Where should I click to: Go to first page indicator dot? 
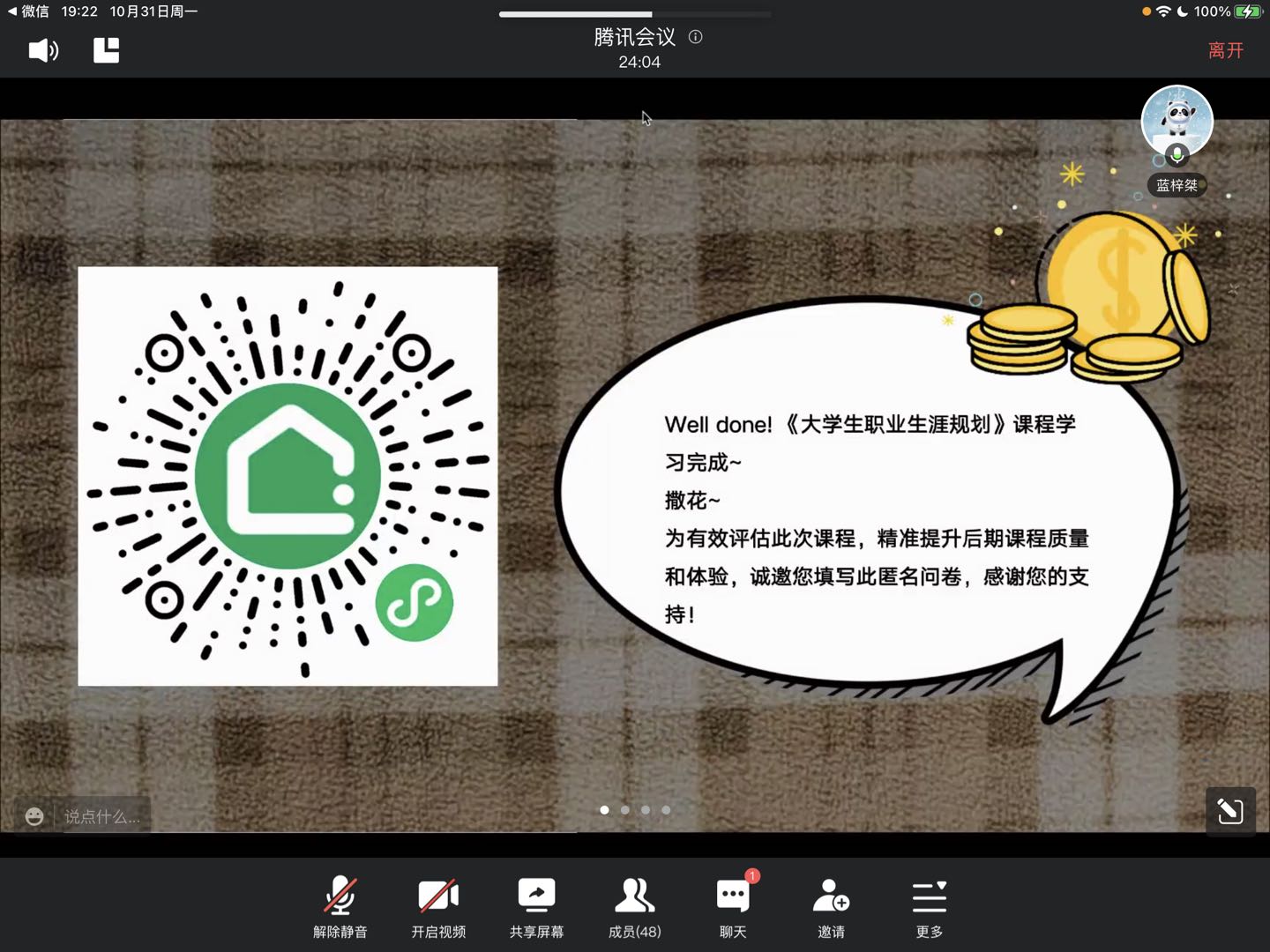click(x=604, y=809)
